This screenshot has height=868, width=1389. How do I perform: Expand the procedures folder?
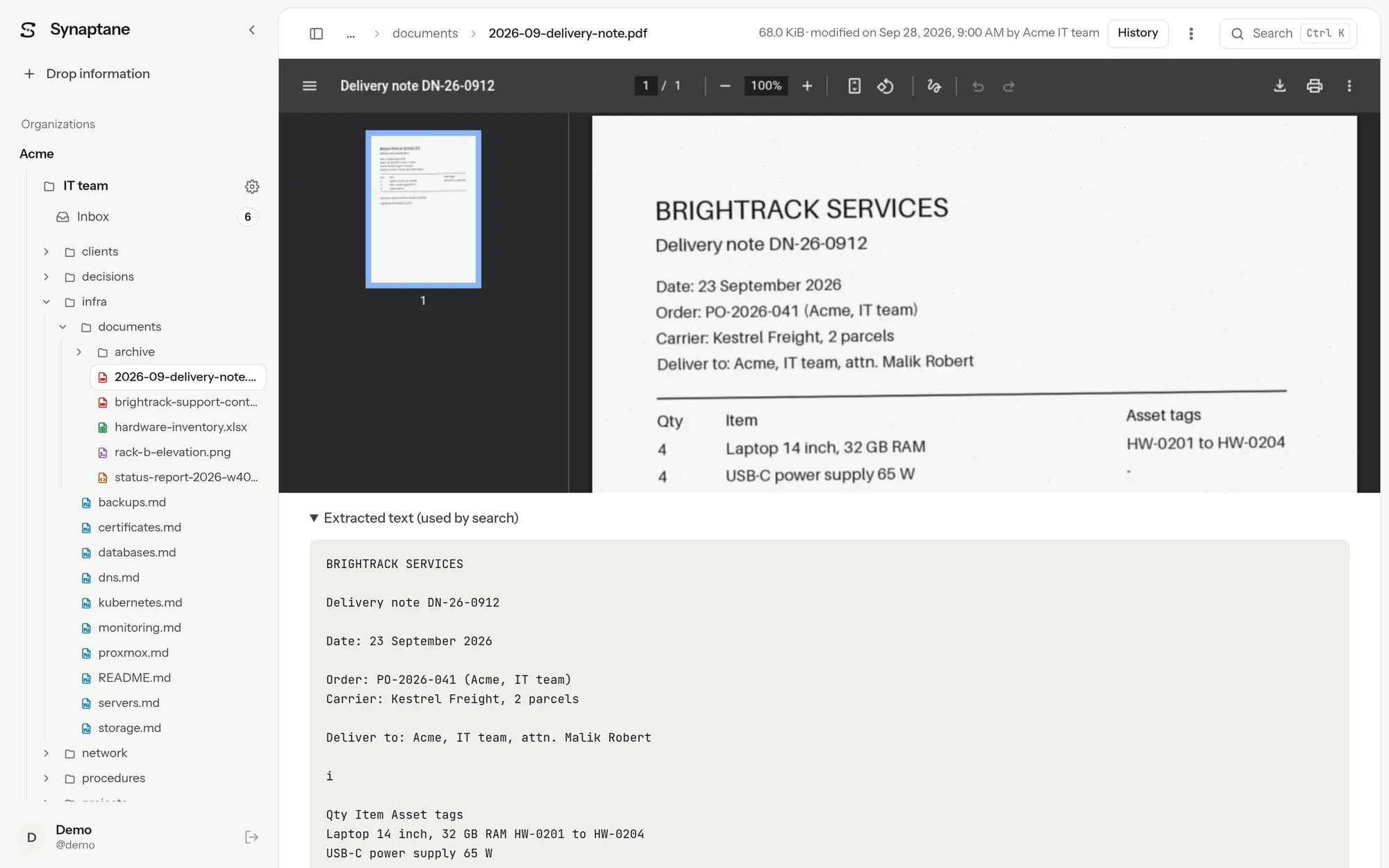pos(47,778)
